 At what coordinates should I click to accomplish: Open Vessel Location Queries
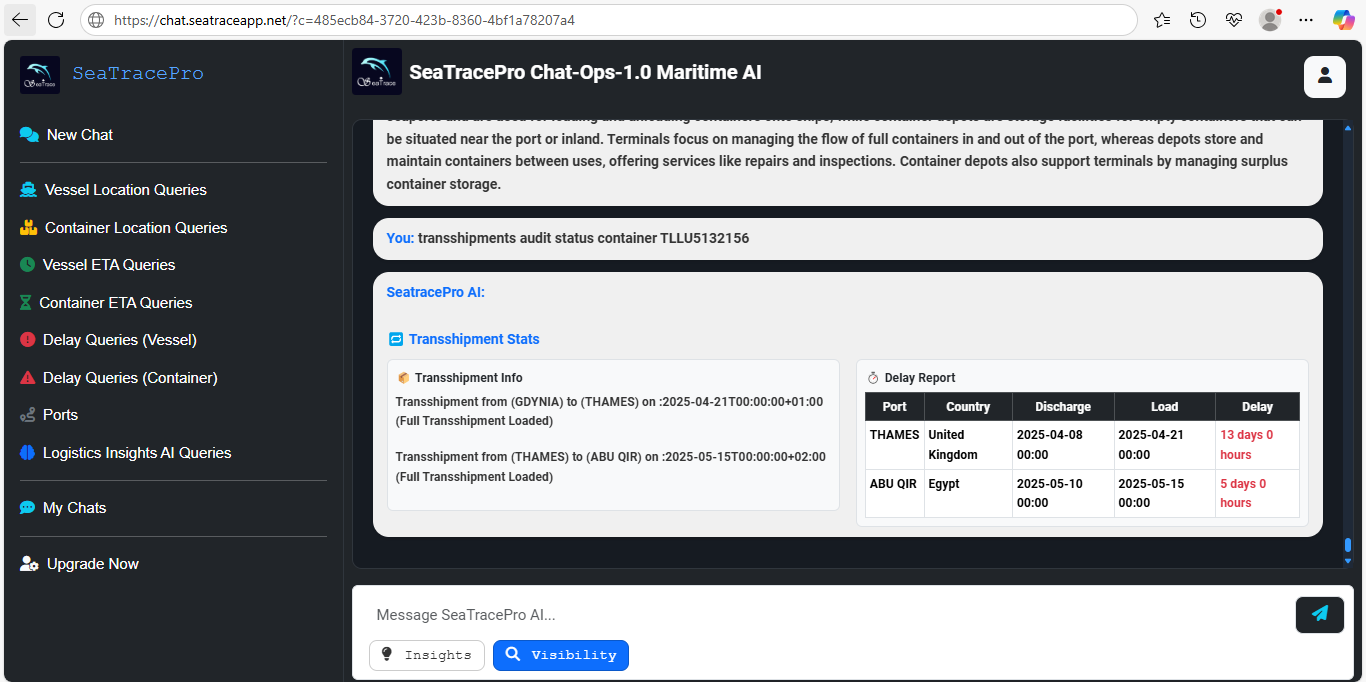click(126, 190)
